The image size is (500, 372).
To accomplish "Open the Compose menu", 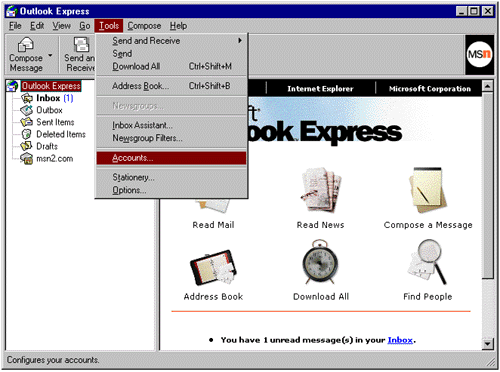I will (x=144, y=26).
